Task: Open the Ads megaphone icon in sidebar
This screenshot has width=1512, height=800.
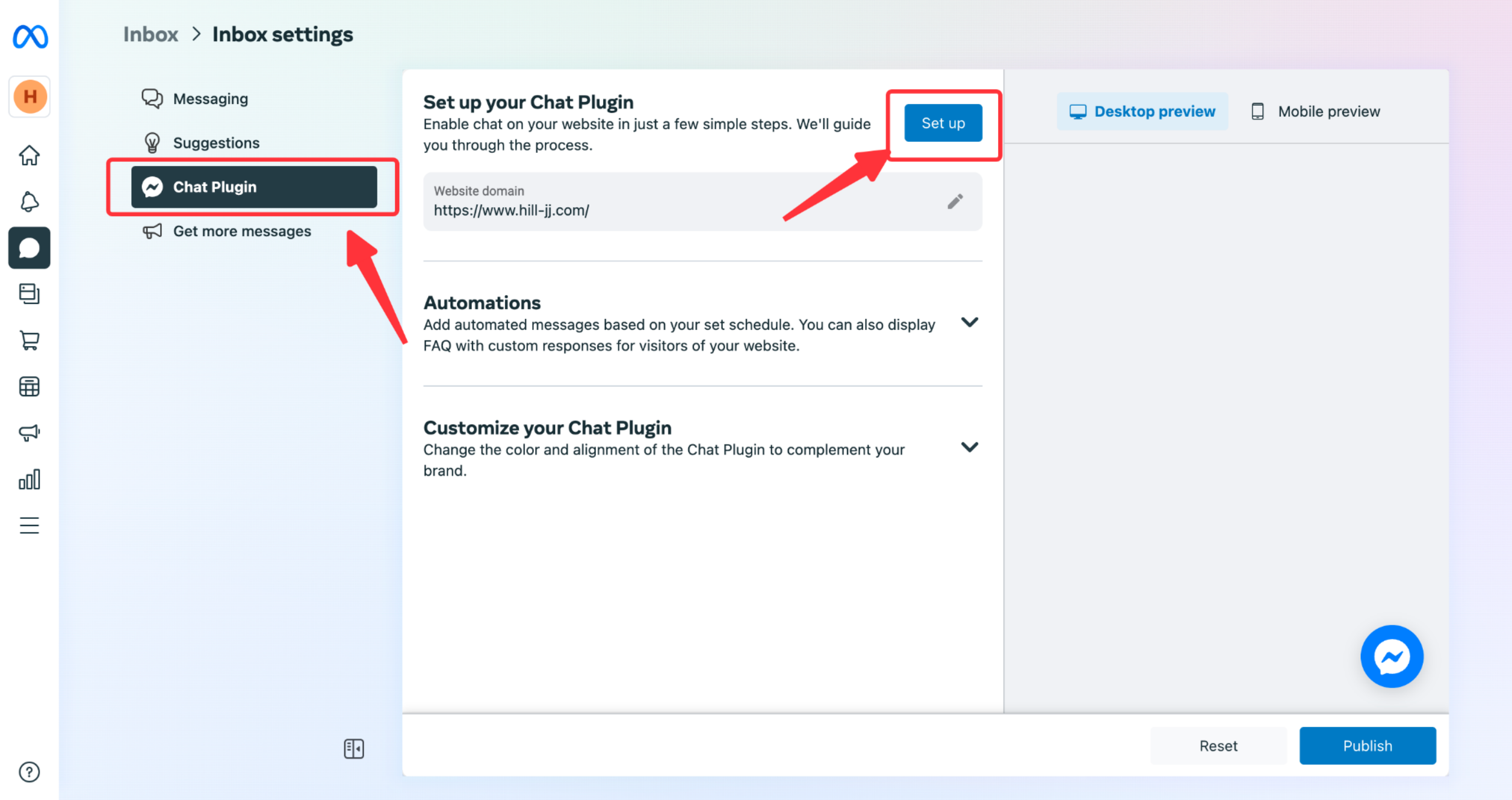Action: pos(29,433)
